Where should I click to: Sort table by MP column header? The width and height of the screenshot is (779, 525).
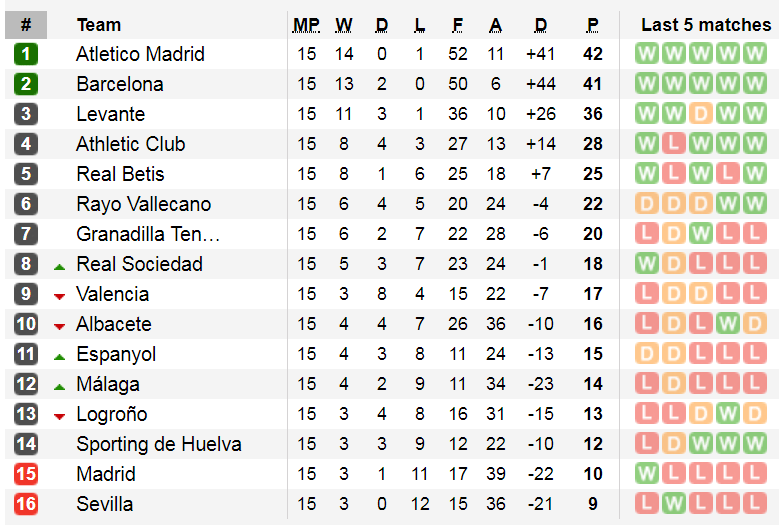tap(307, 25)
